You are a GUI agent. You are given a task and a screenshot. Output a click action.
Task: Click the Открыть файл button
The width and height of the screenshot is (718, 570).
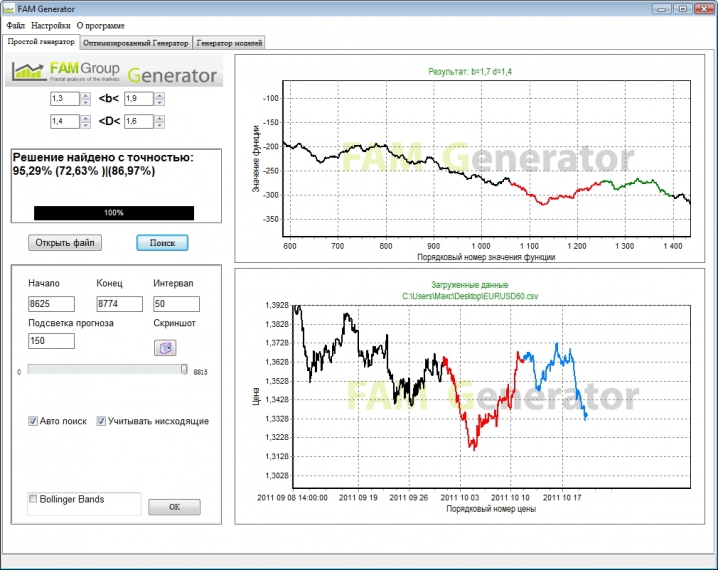(x=65, y=243)
